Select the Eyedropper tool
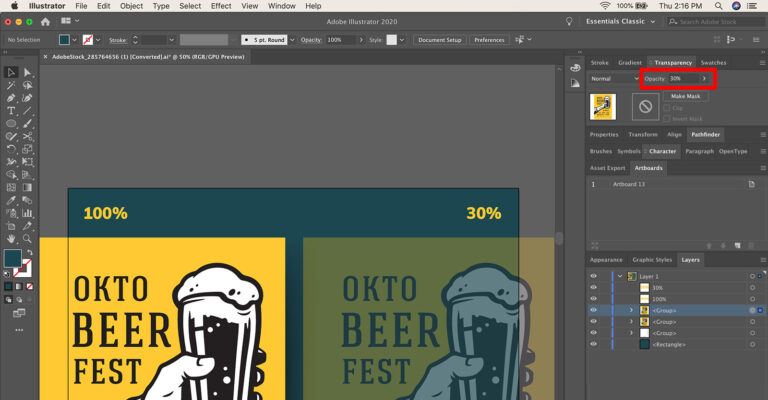 coord(11,200)
